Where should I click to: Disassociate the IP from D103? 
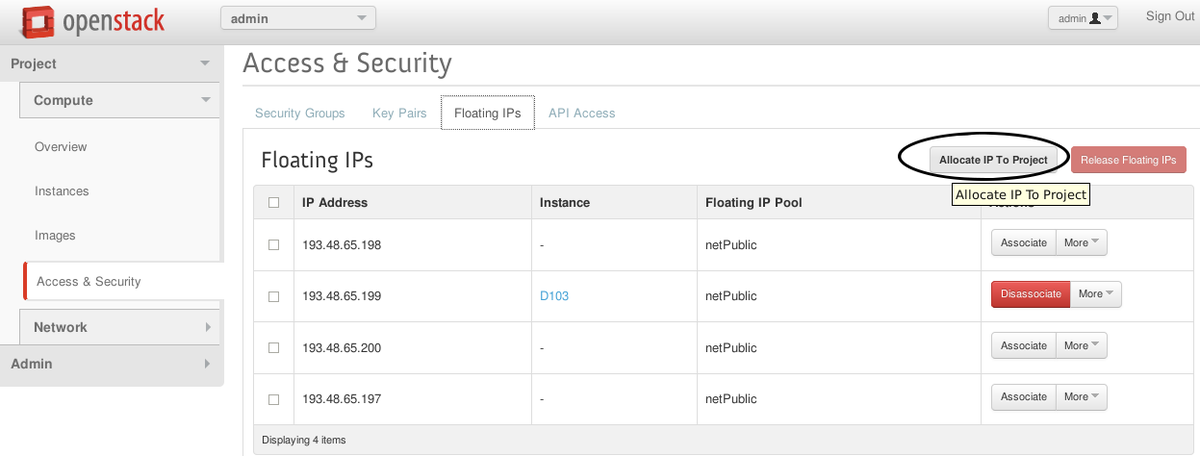point(1031,294)
